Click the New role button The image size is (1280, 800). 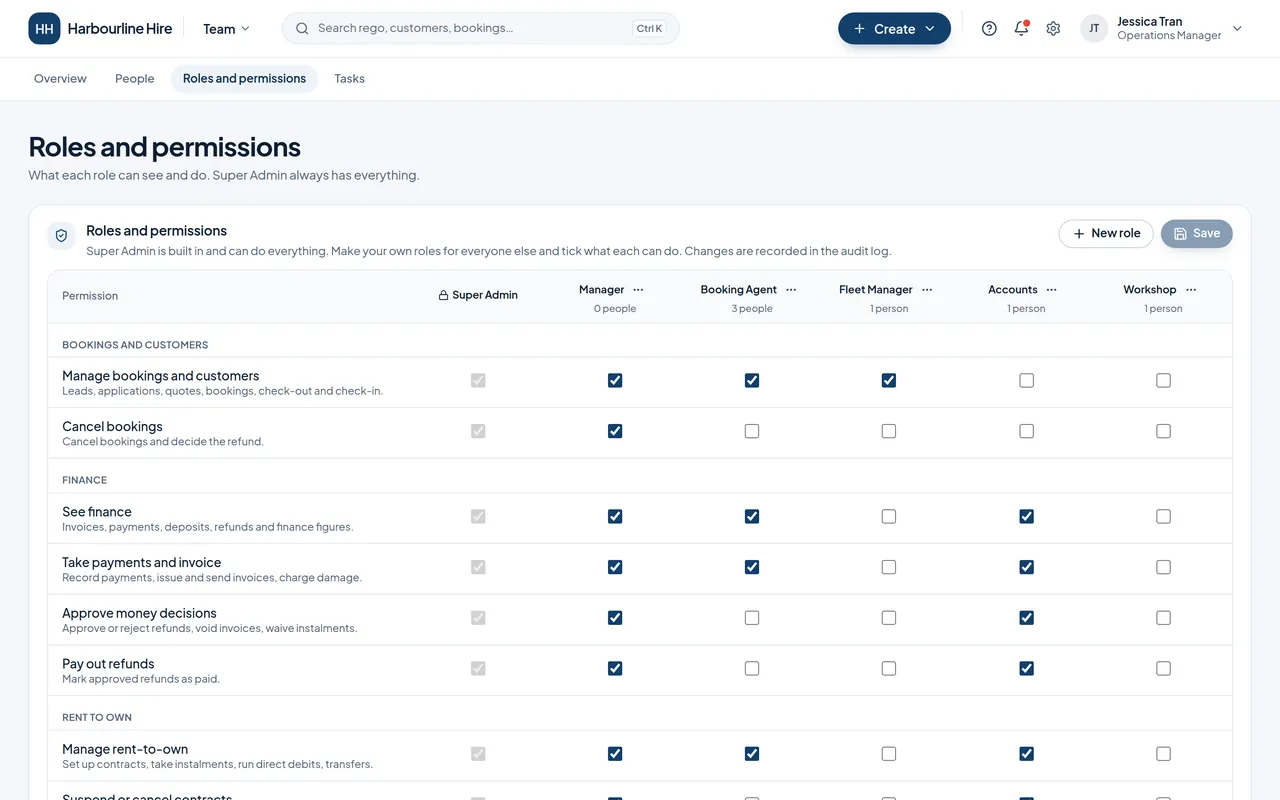coord(1106,234)
